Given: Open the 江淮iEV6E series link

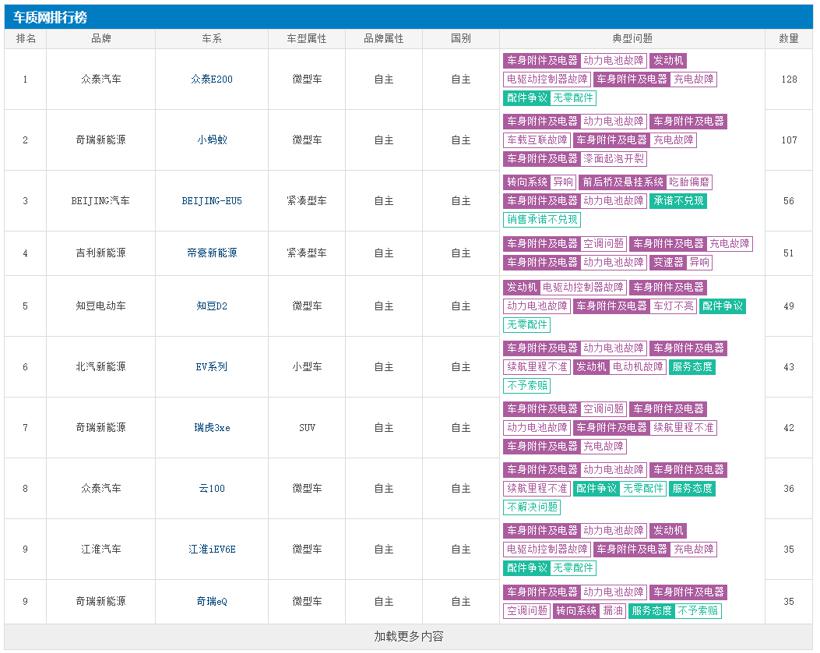Looking at the screenshot, I should [x=211, y=549].
